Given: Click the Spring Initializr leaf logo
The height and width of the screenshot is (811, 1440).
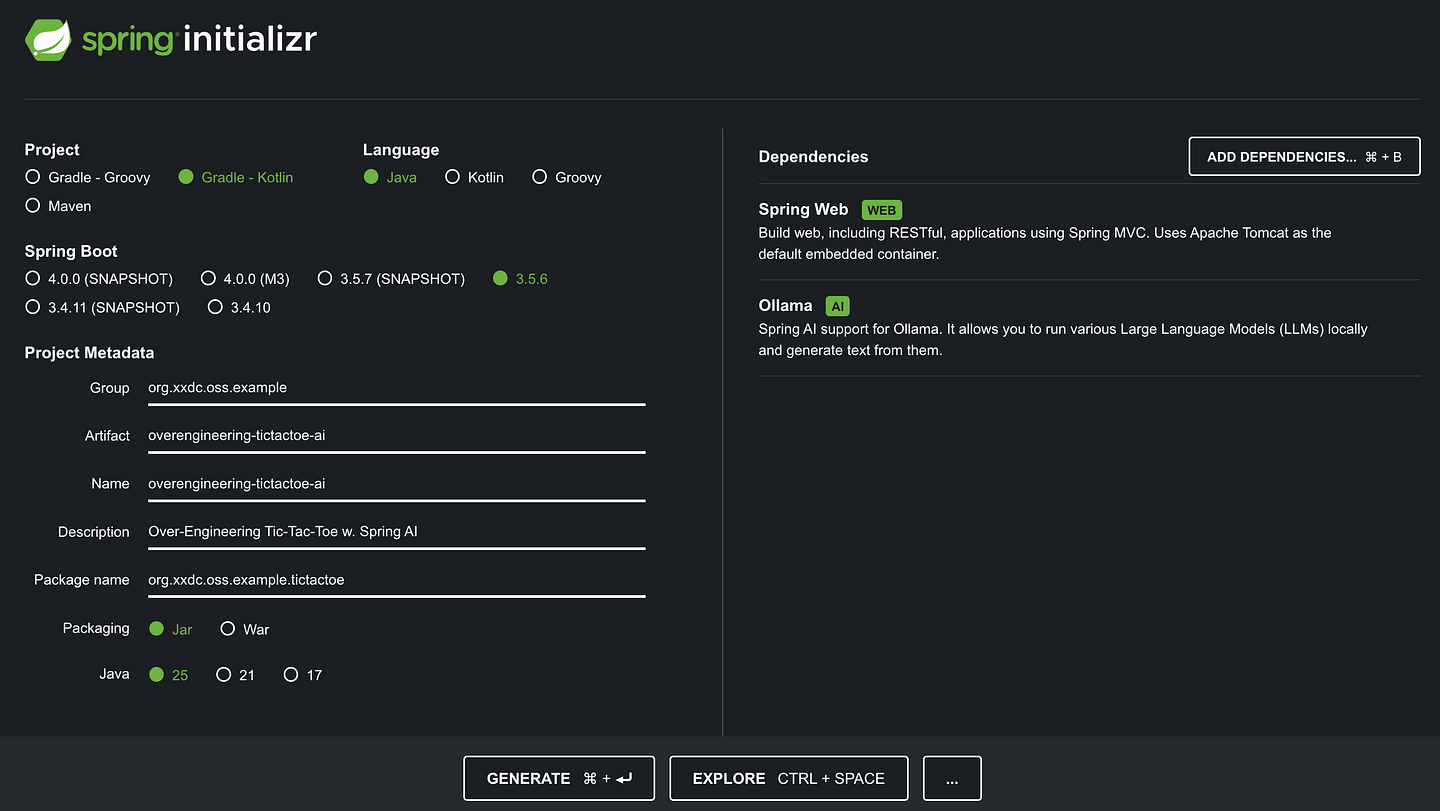Looking at the screenshot, I should click(x=49, y=40).
